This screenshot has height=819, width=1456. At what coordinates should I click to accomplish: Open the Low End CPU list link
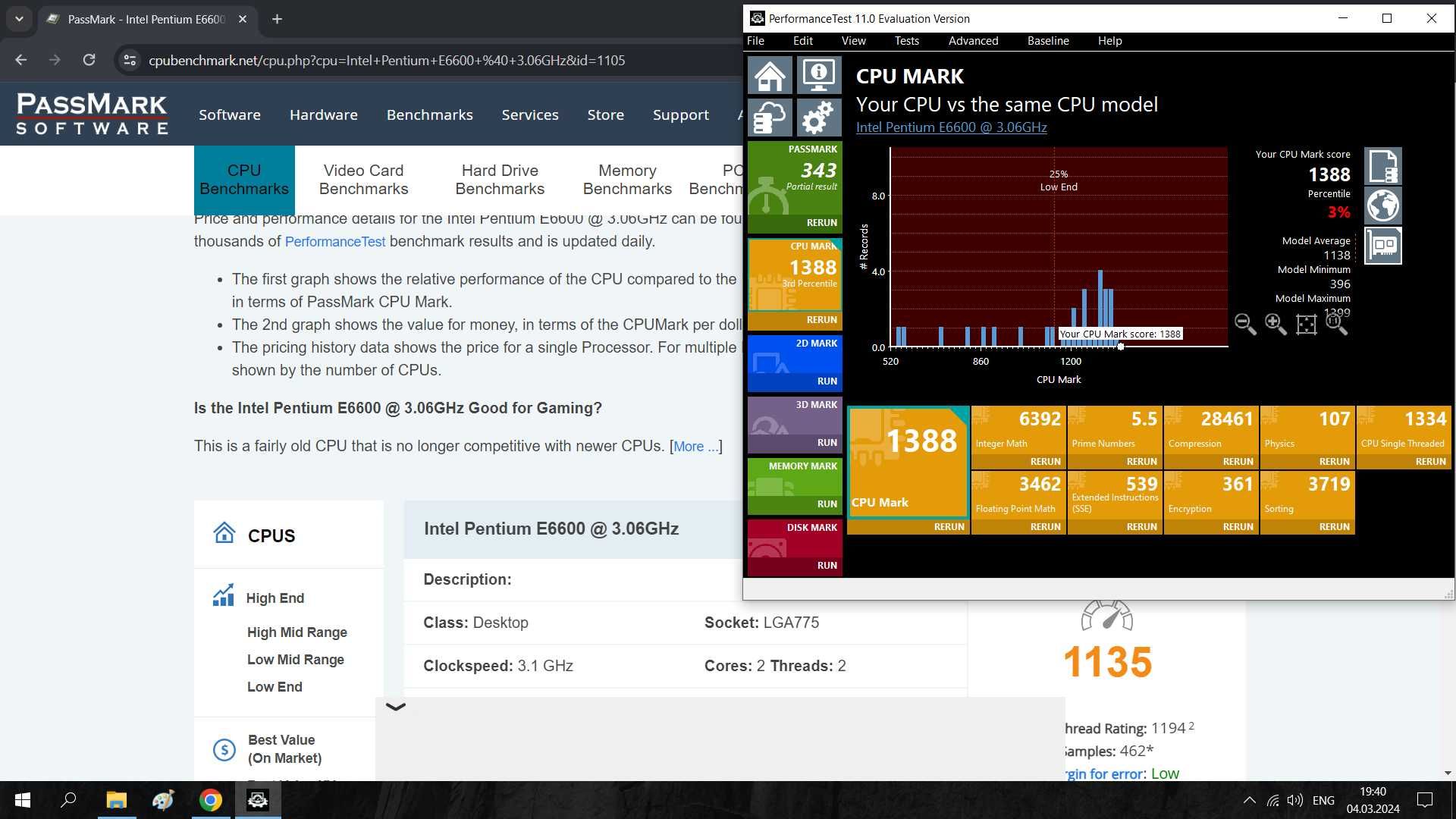pyautogui.click(x=275, y=687)
